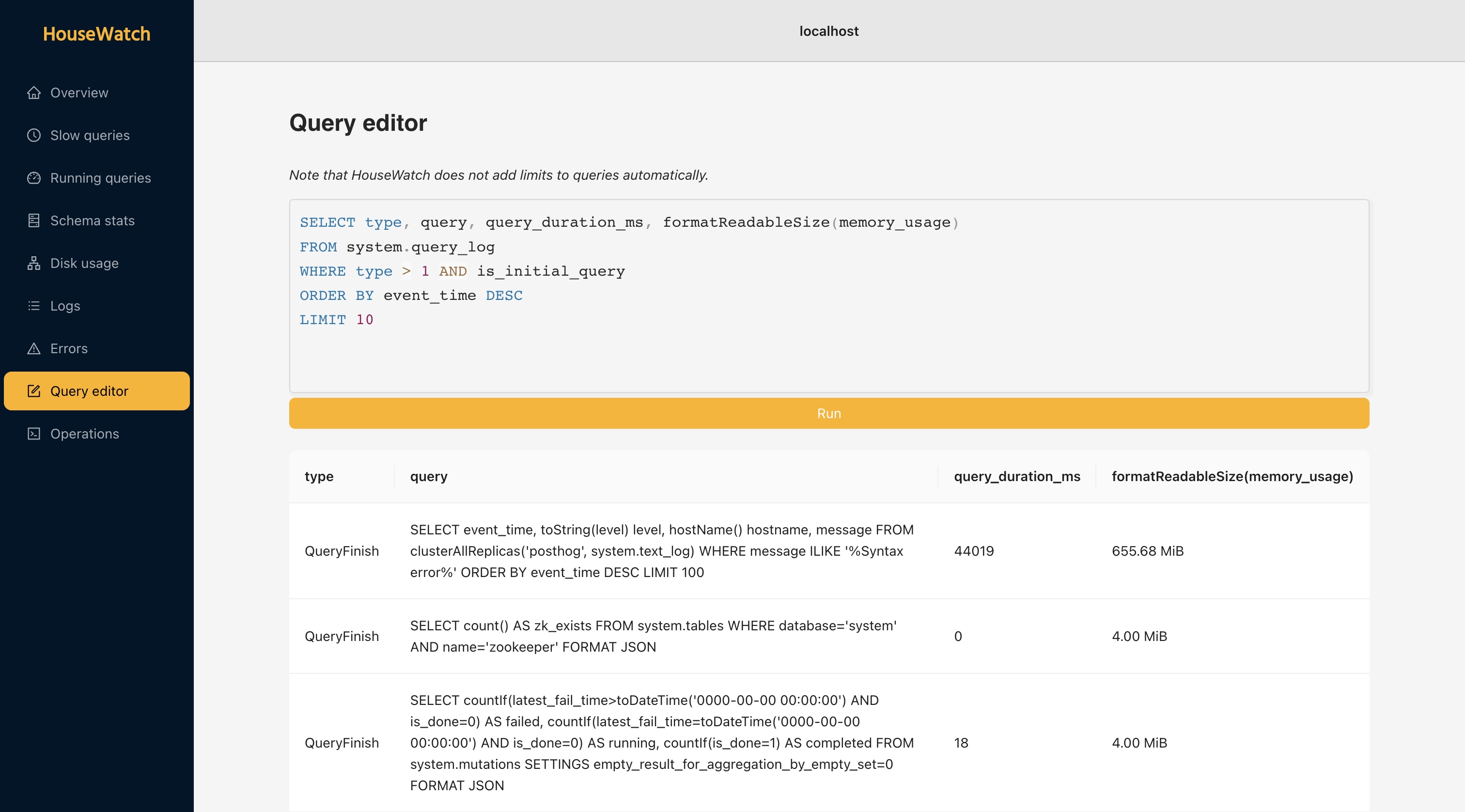This screenshot has height=812, width=1465.
Task: Click the Slow queries clock icon
Action: tap(34, 135)
